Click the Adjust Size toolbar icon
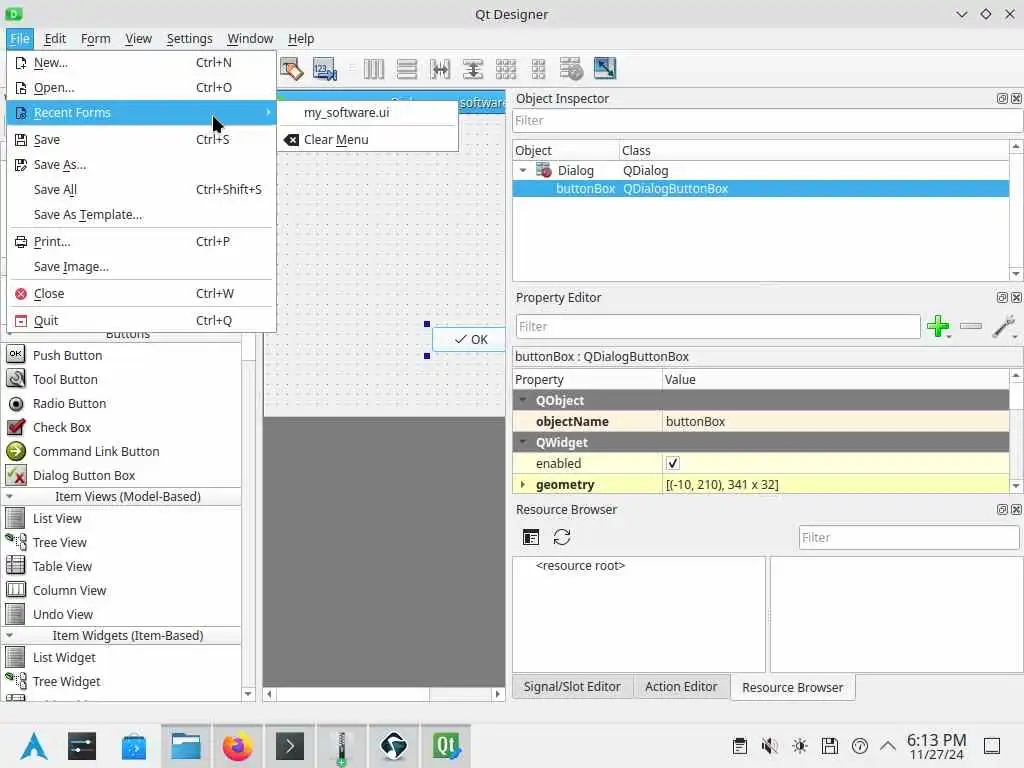The height and width of the screenshot is (768, 1024). click(x=605, y=69)
